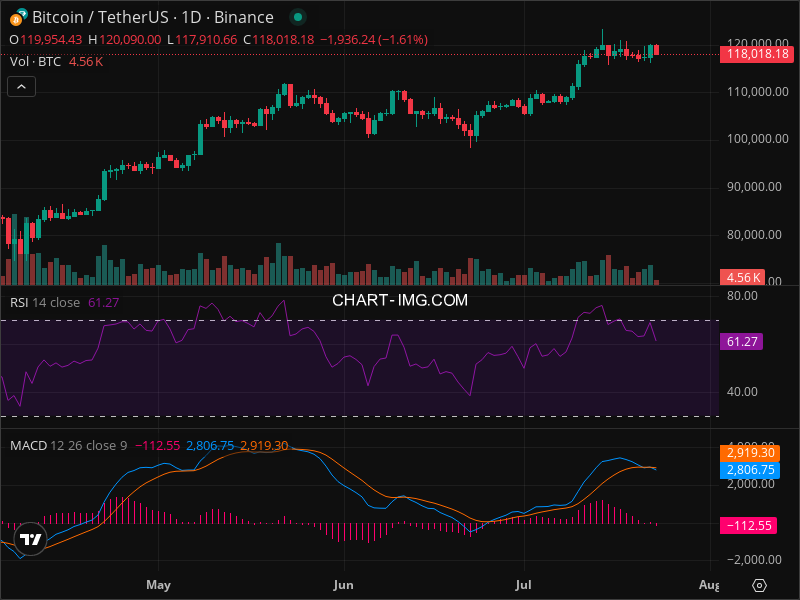The width and height of the screenshot is (800, 600).
Task: Click the pink −112.55 histogram label
Action: 748,526
